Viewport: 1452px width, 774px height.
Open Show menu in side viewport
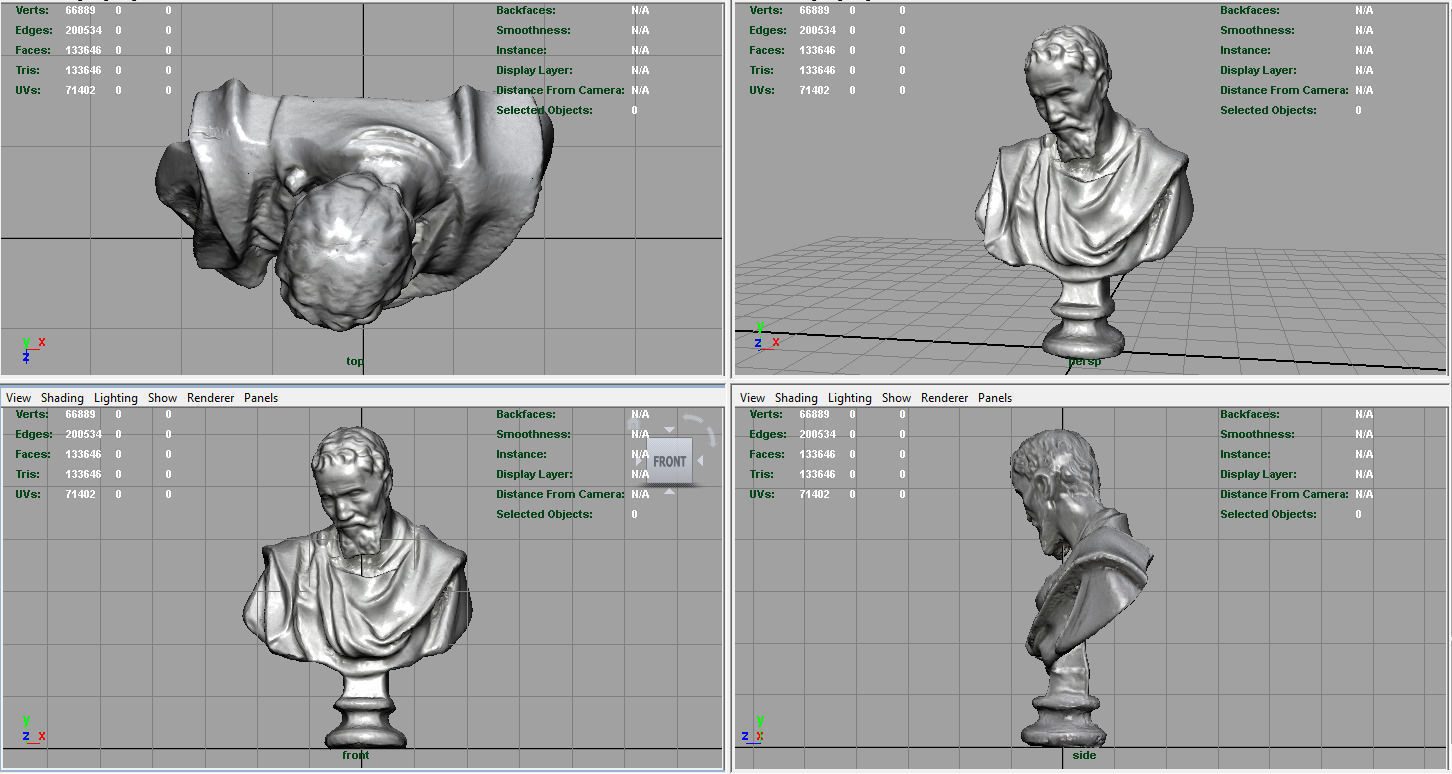point(896,398)
